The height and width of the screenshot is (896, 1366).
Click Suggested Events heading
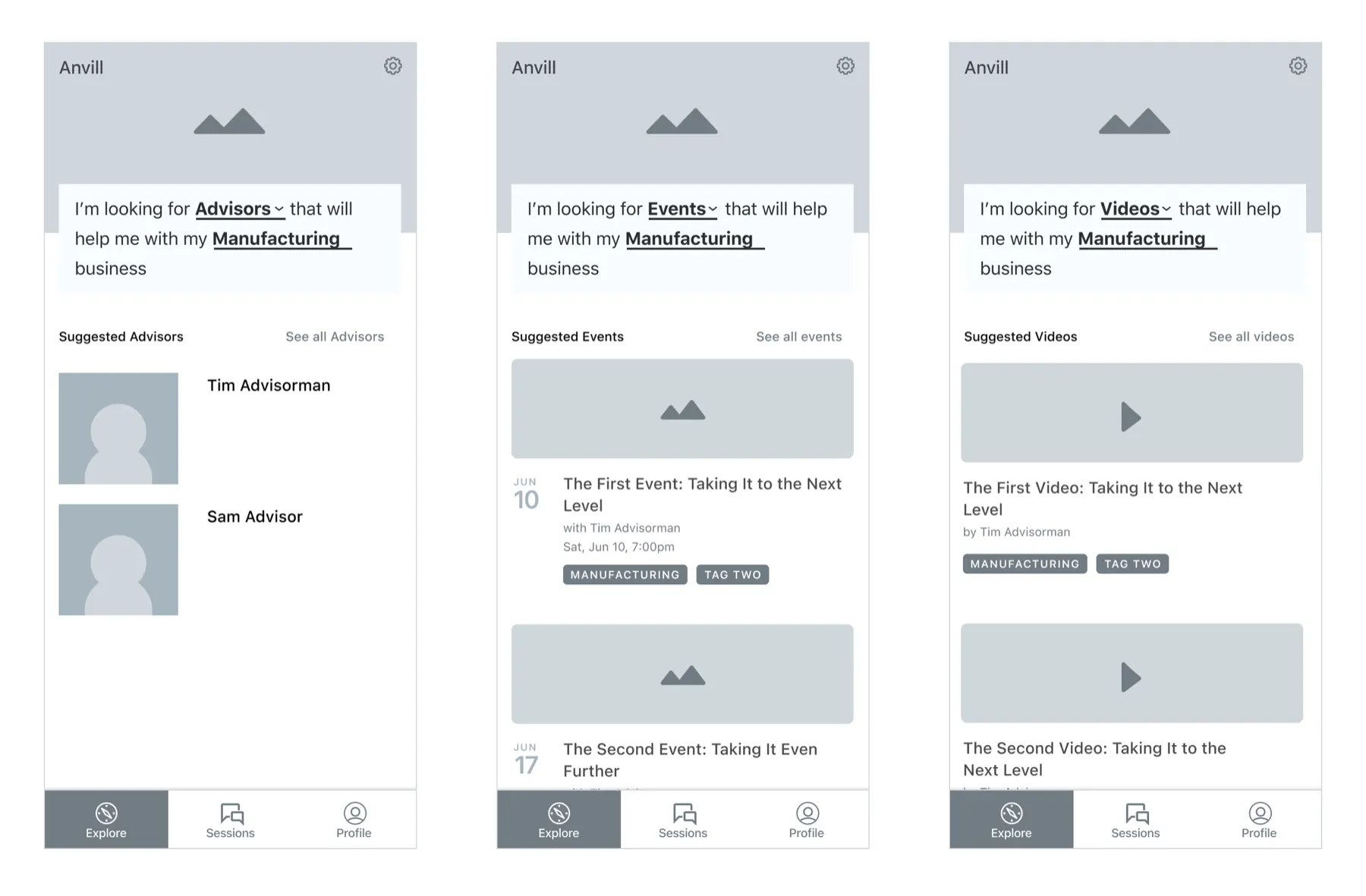click(x=567, y=337)
